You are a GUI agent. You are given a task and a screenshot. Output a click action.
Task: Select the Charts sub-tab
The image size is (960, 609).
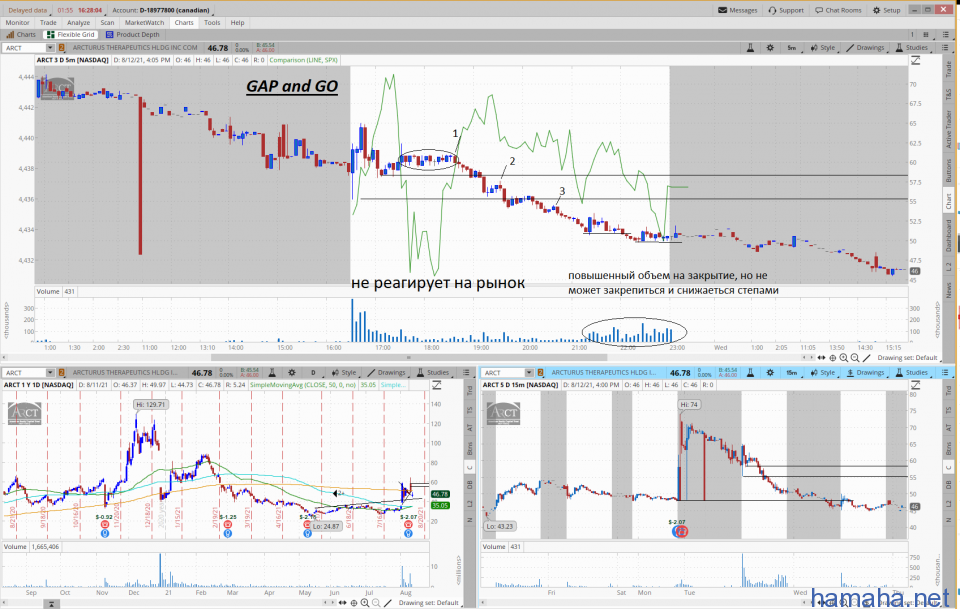click(21, 35)
